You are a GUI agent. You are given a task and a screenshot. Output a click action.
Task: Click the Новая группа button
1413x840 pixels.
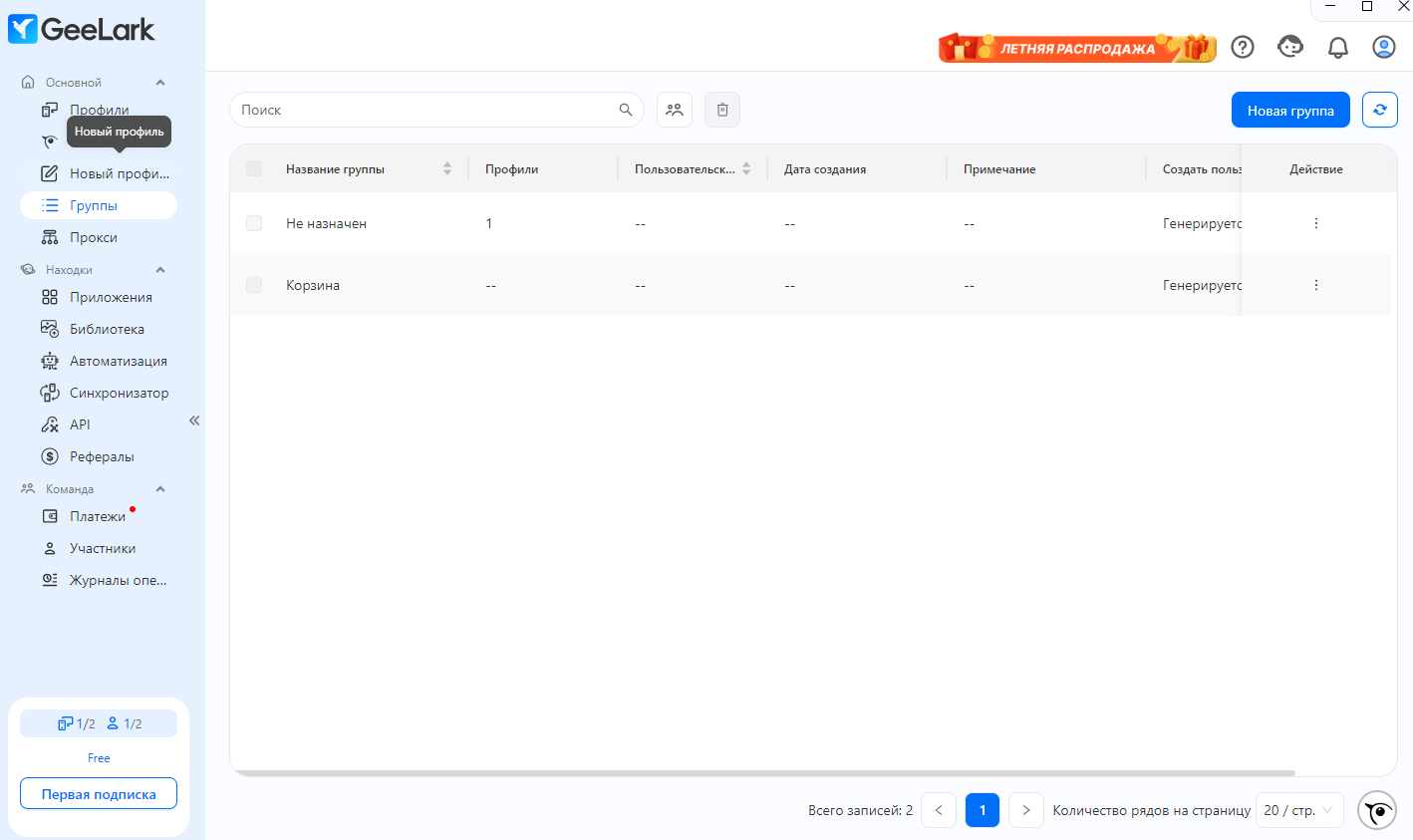(1290, 110)
